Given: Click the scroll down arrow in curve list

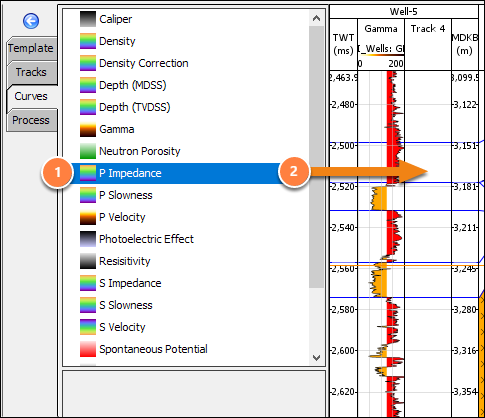Looking at the screenshot, I should pos(317,358).
